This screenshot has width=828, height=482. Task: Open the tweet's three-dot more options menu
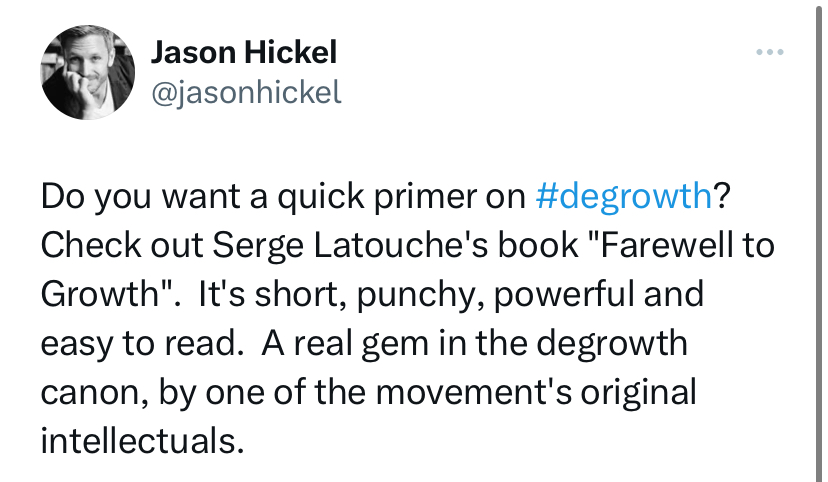tap(767, 52)
